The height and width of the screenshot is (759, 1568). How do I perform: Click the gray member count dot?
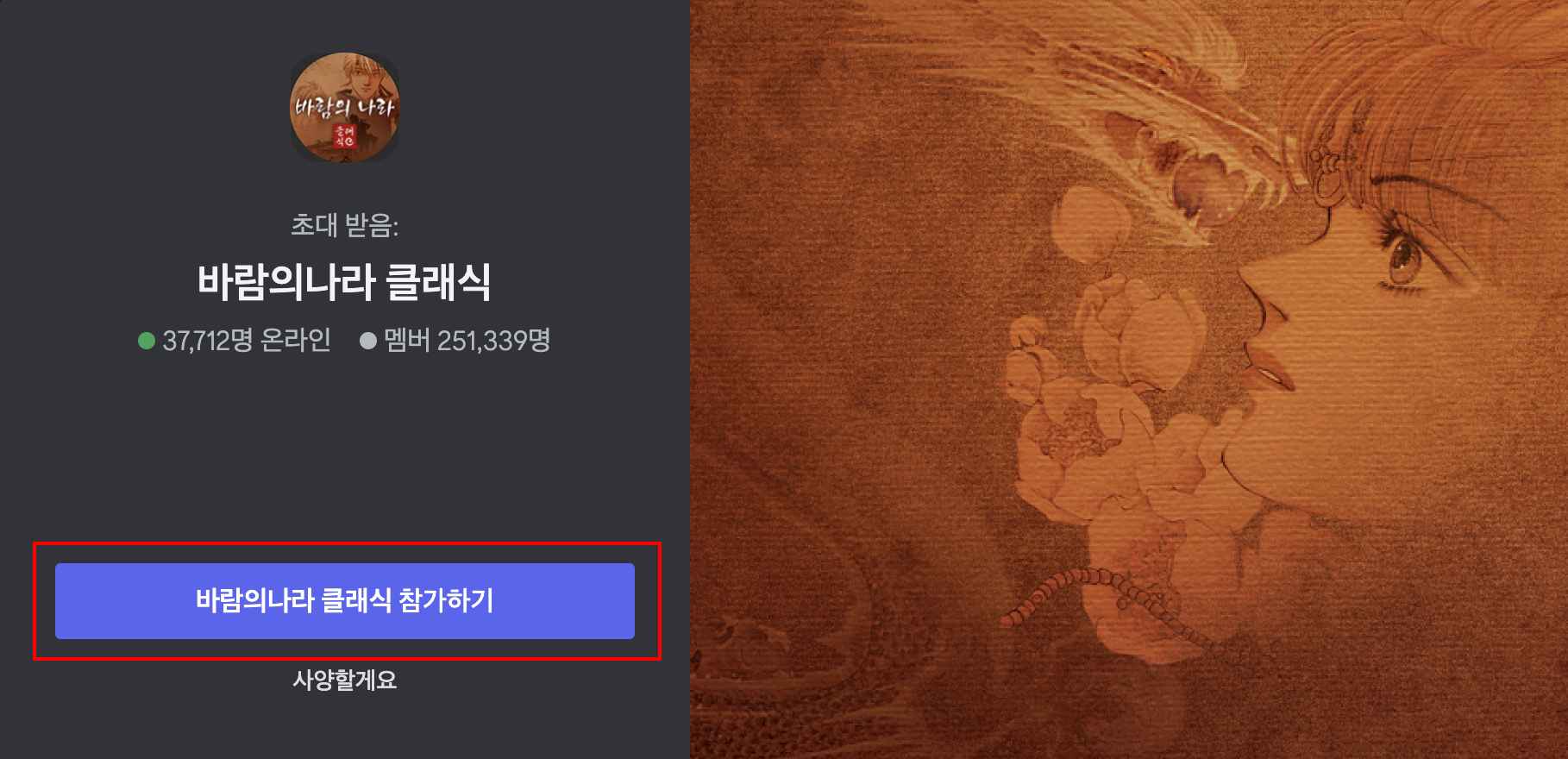368,341
